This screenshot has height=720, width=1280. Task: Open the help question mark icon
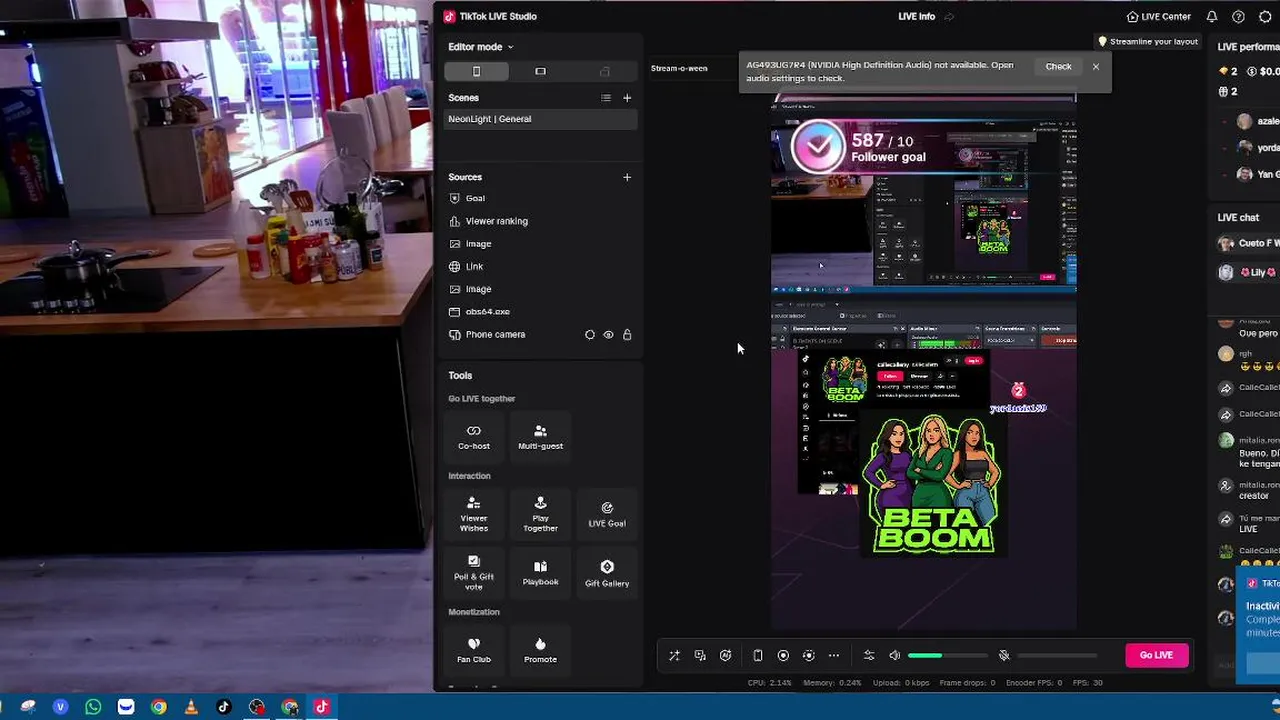point(1238,17)
